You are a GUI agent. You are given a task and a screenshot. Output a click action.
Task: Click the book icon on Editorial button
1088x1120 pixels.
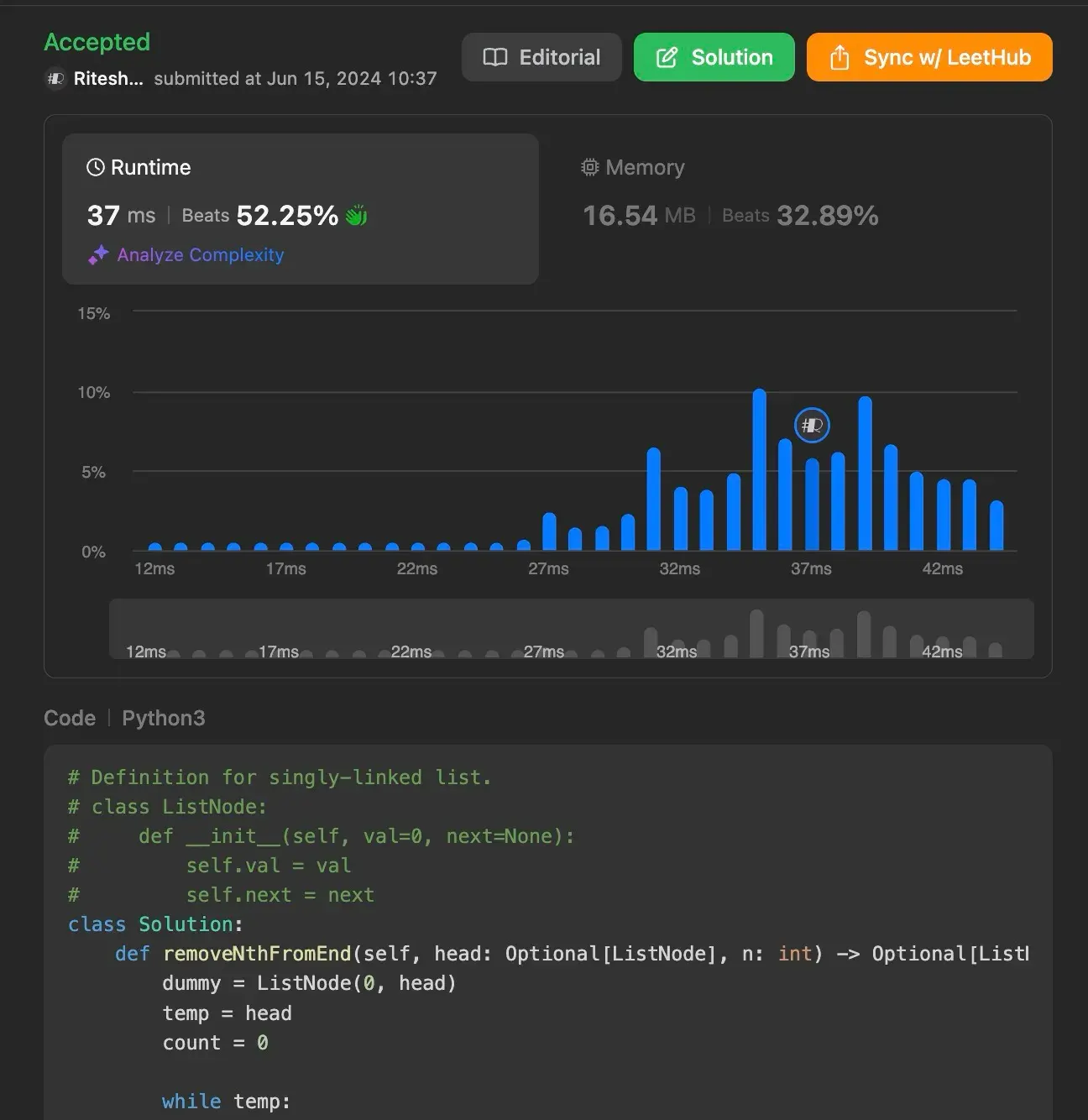tap(495, 57)
